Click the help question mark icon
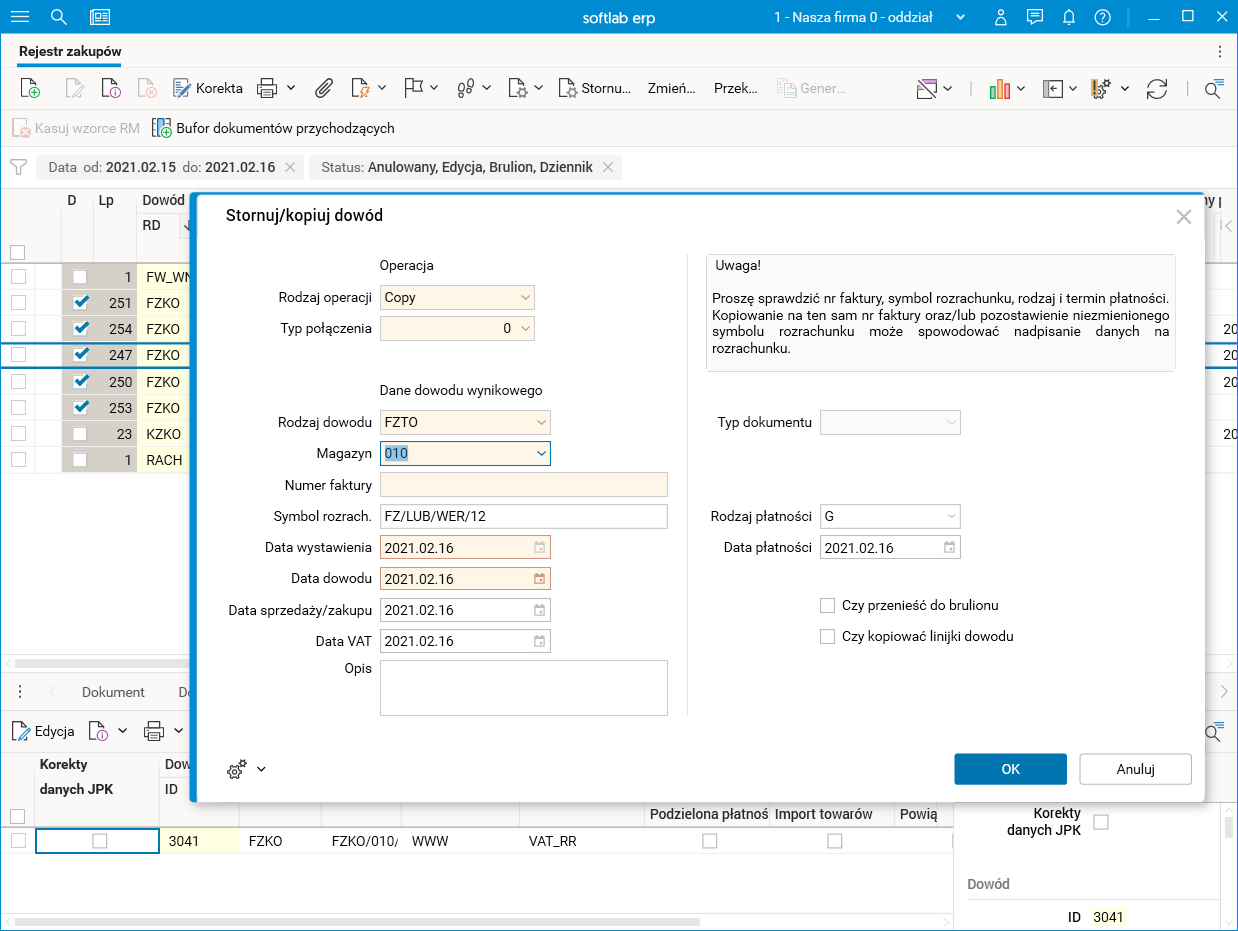The image size is (1238, 931). [1102, 17]
